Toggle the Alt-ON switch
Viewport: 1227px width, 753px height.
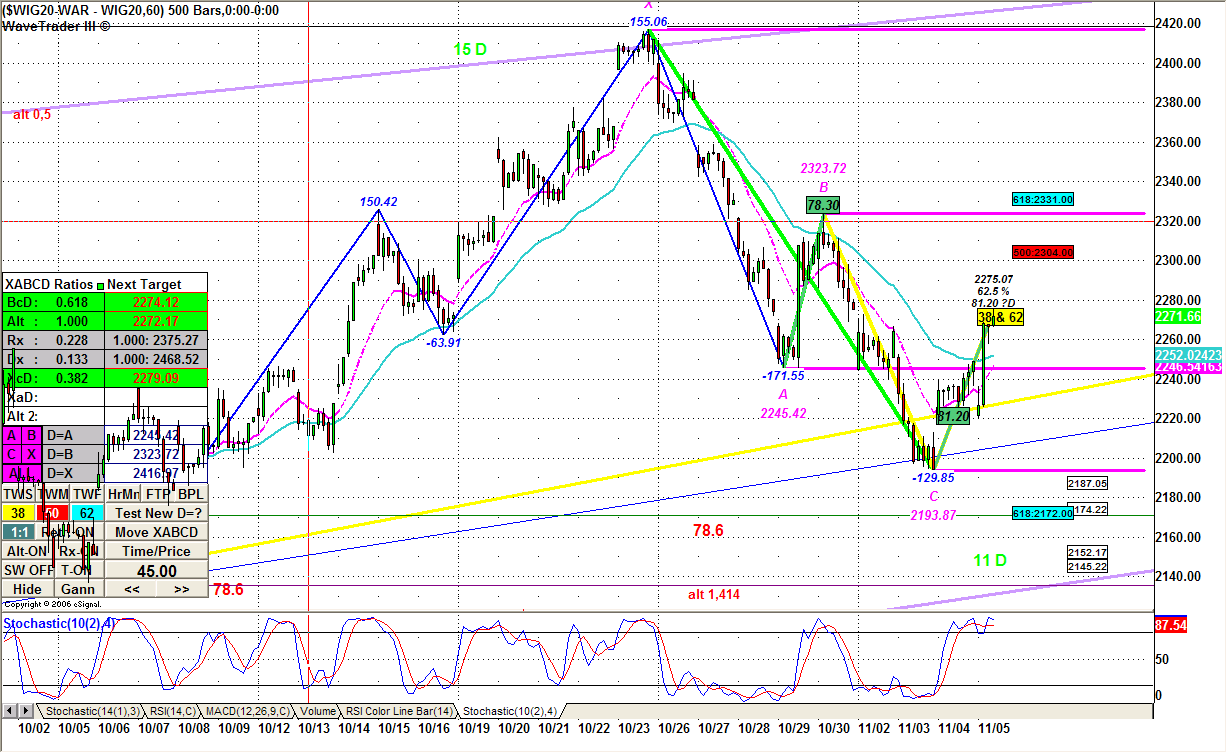[27, 551]
